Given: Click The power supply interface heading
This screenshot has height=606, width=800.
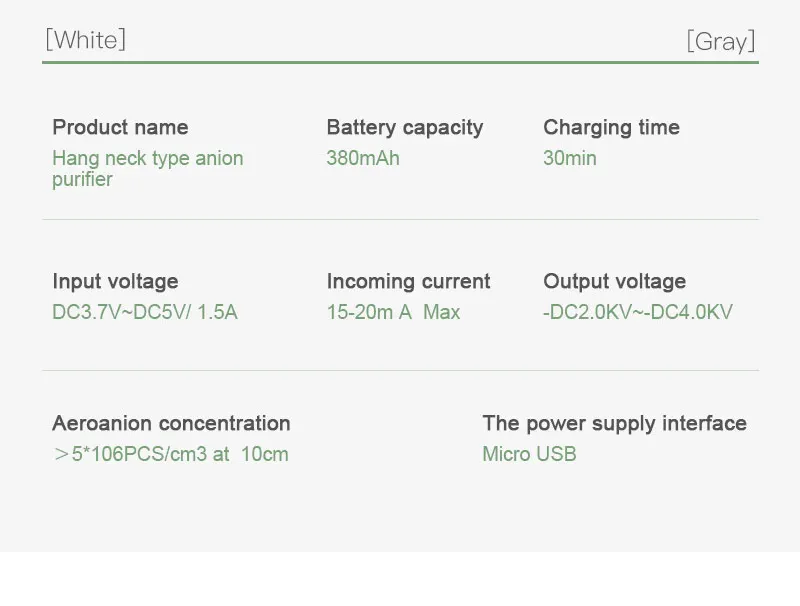Looking at the screenshot, I should 614,423.
